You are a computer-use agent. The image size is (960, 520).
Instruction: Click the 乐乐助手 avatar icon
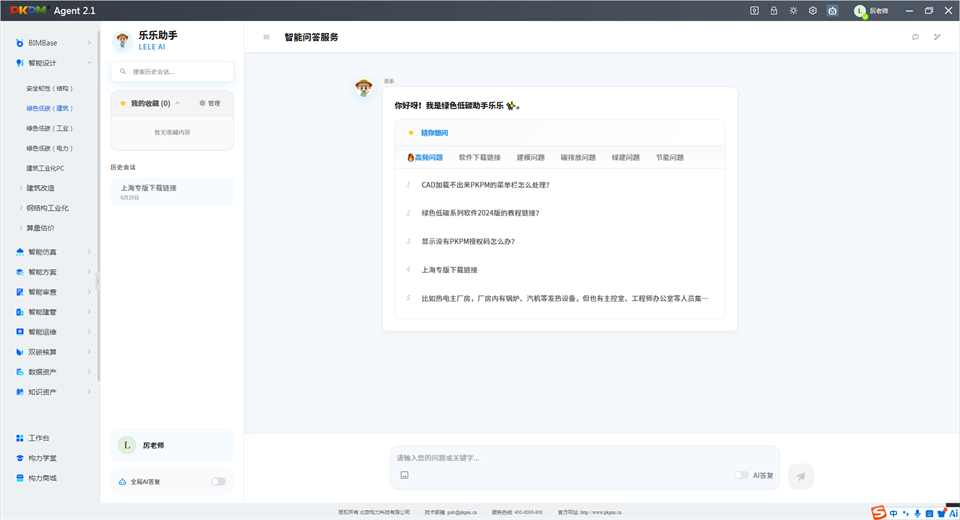click(x=122, y=40)
